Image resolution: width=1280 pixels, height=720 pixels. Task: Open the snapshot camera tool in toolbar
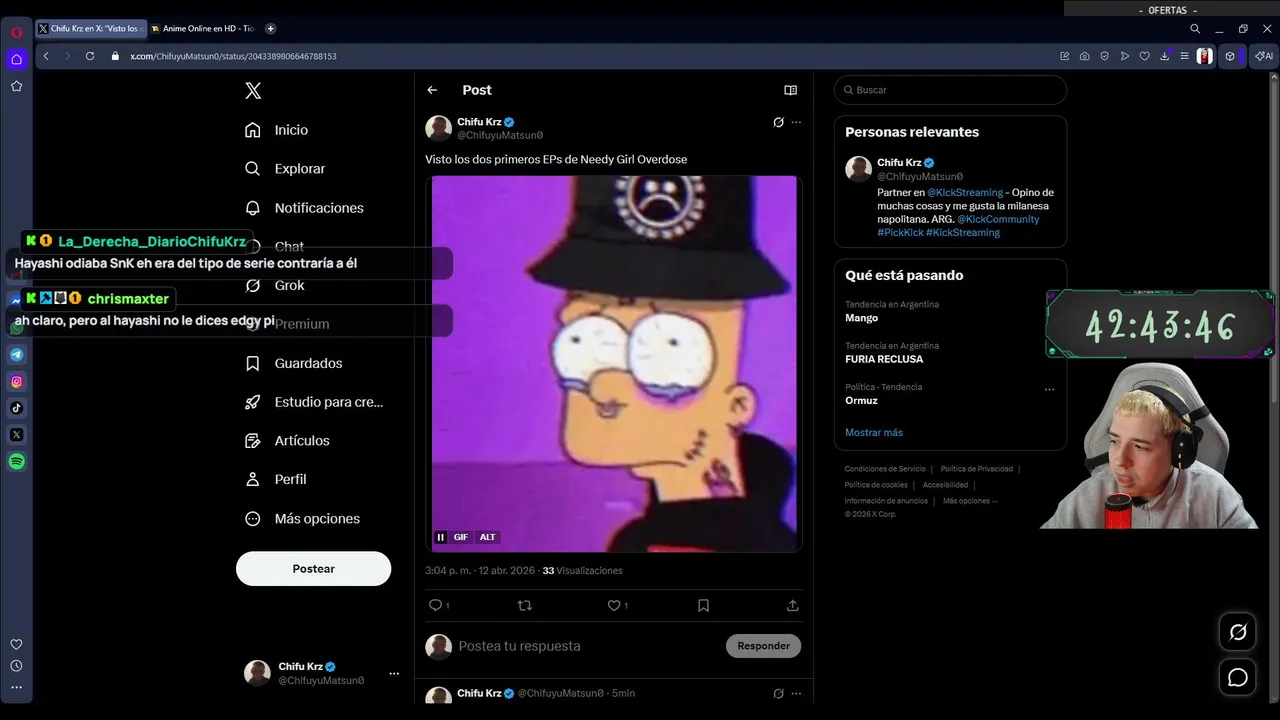[1085, 56]
